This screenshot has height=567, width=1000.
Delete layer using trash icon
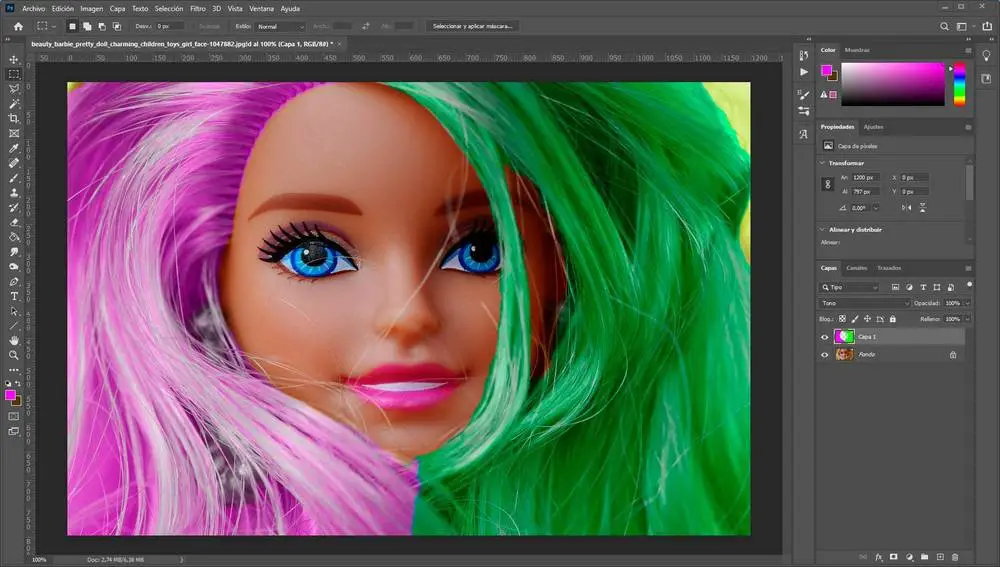[x=955, y=556]
